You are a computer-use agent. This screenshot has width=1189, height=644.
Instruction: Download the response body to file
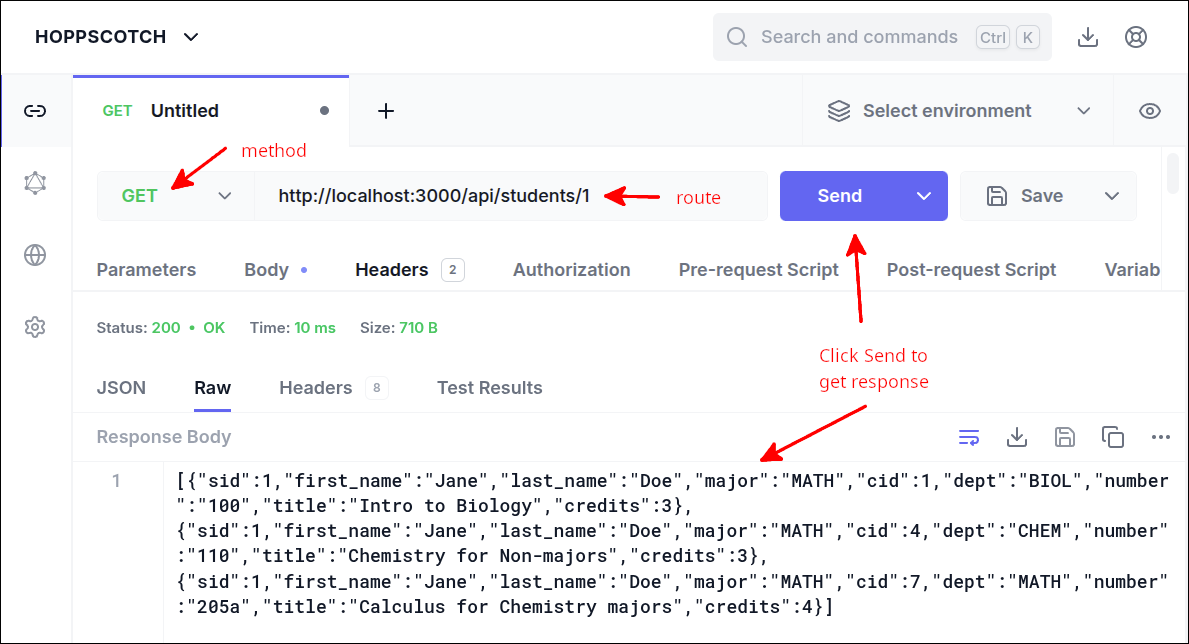pos(1017,437)
